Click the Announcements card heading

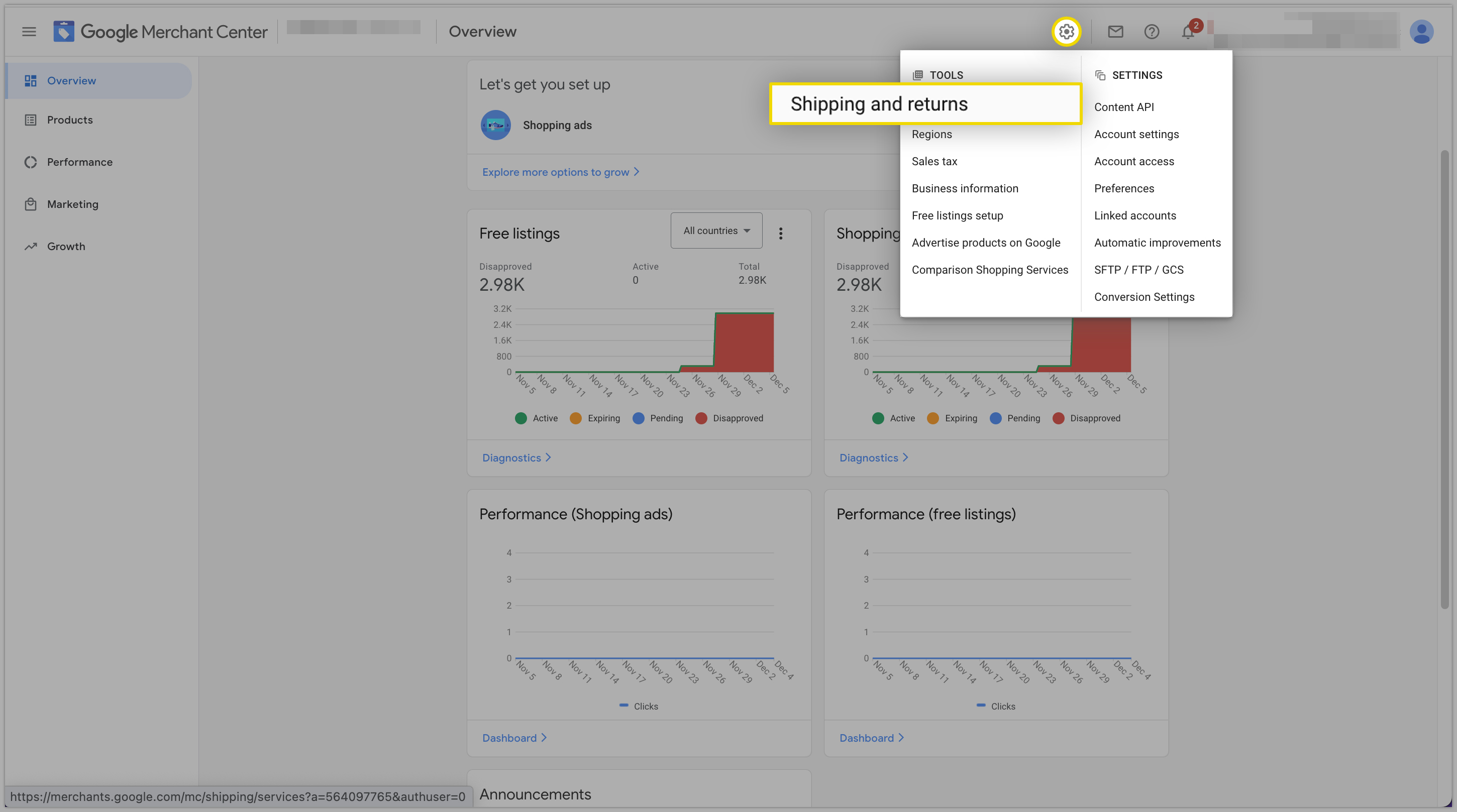(535, 794)
